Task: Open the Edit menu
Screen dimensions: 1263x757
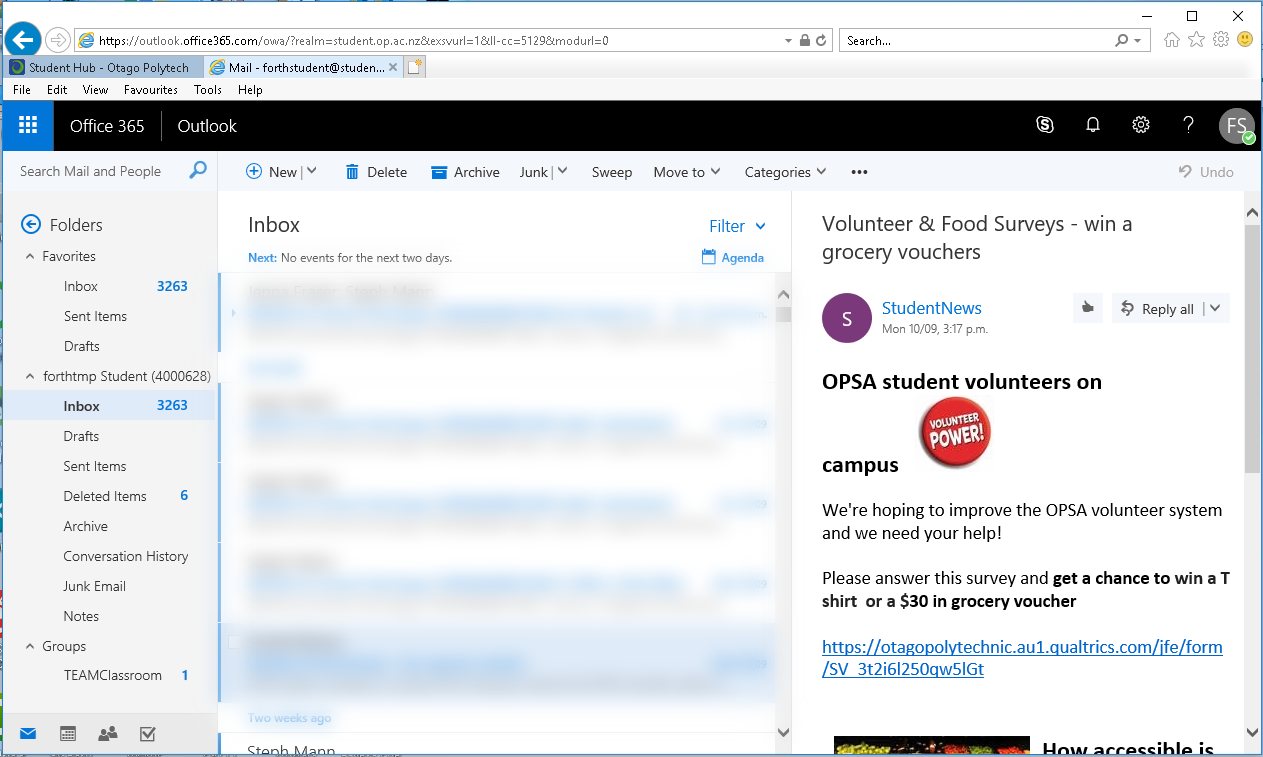Action: [x=57, y=89]
